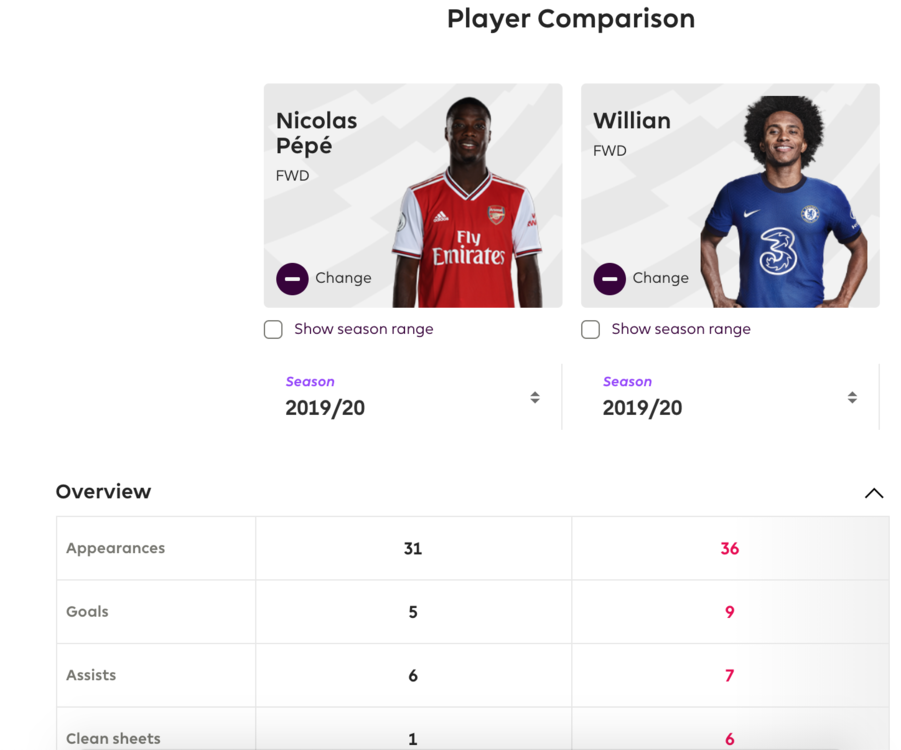The width and height of the screenshot is (901, 750).
Task: Select the Goals row label
Action: tap(87, 611)
